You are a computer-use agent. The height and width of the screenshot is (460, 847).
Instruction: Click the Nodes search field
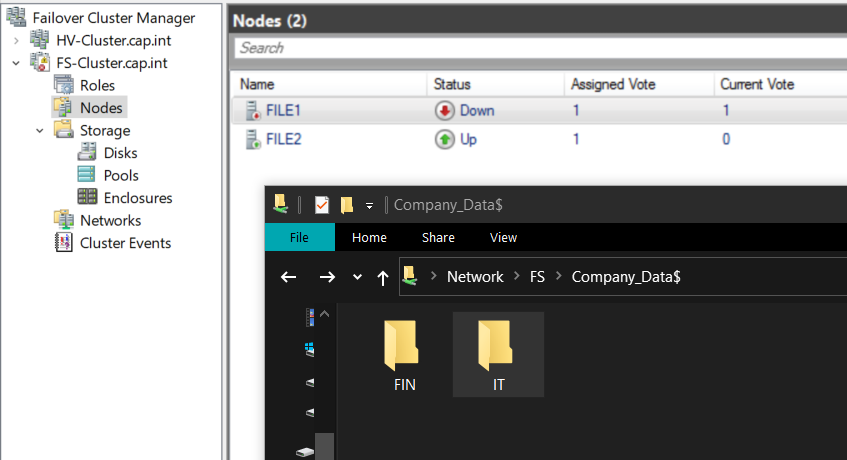coord(540,48)
